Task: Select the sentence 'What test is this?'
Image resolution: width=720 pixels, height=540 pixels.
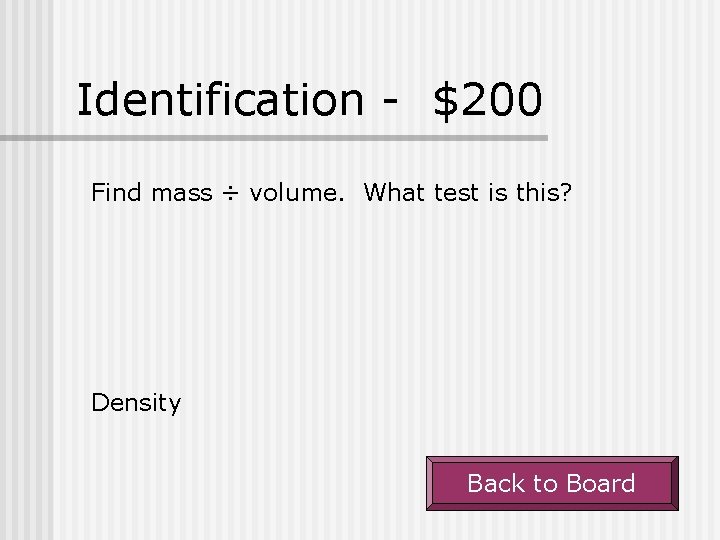Action: coord(467,192)
